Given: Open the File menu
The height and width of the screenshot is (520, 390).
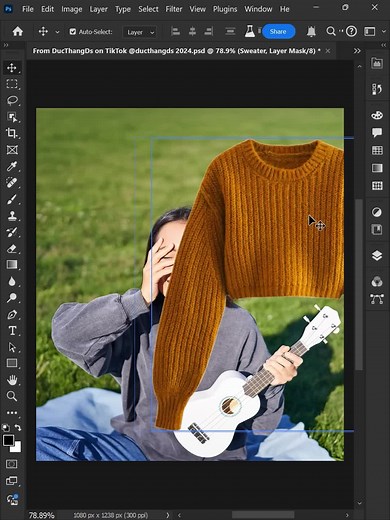Looking at the screenshot, I should [x=28, y=9].
